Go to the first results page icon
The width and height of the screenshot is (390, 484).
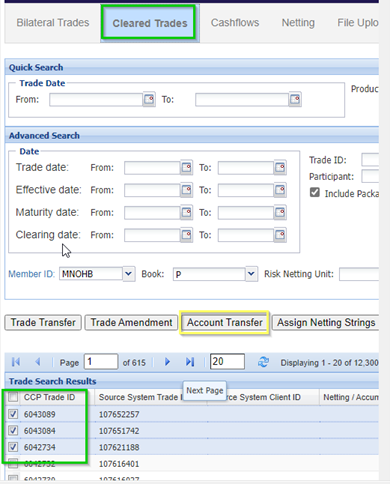(16, 362)
